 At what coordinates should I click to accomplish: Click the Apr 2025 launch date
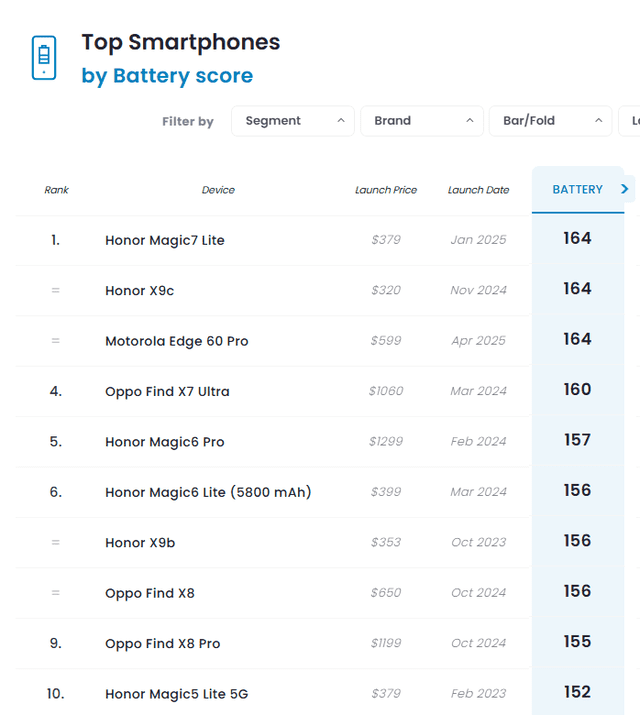pyautogui.click(x=478, y=340)
